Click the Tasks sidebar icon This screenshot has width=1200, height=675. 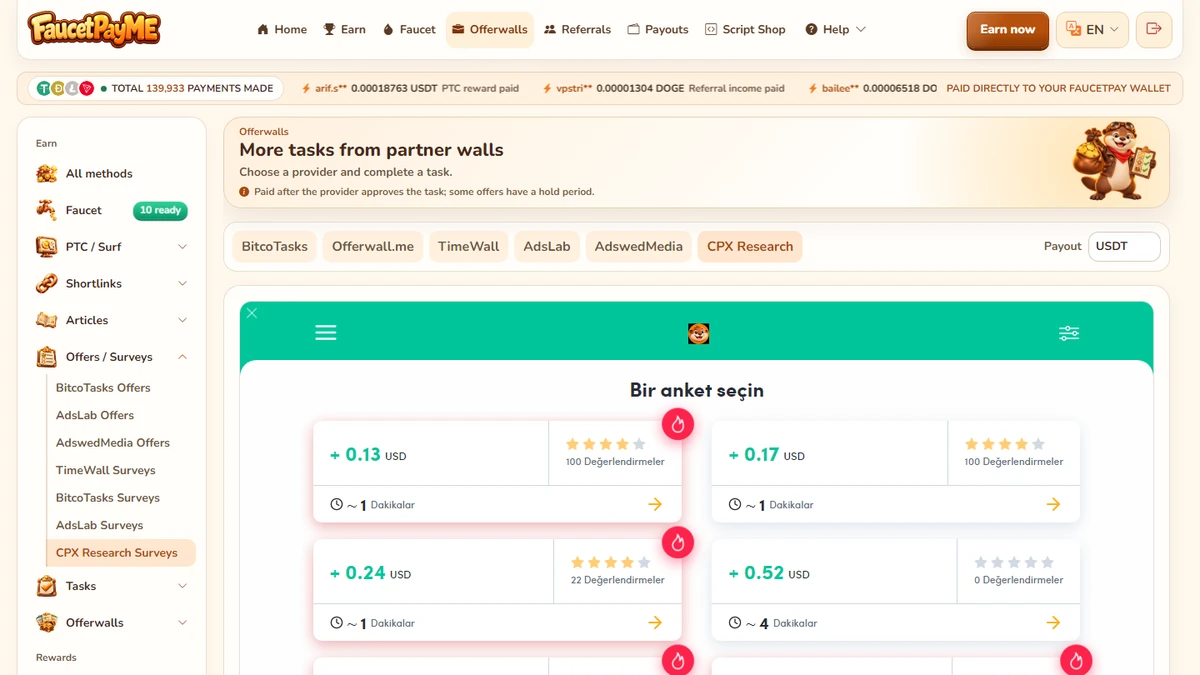point(46,586)
